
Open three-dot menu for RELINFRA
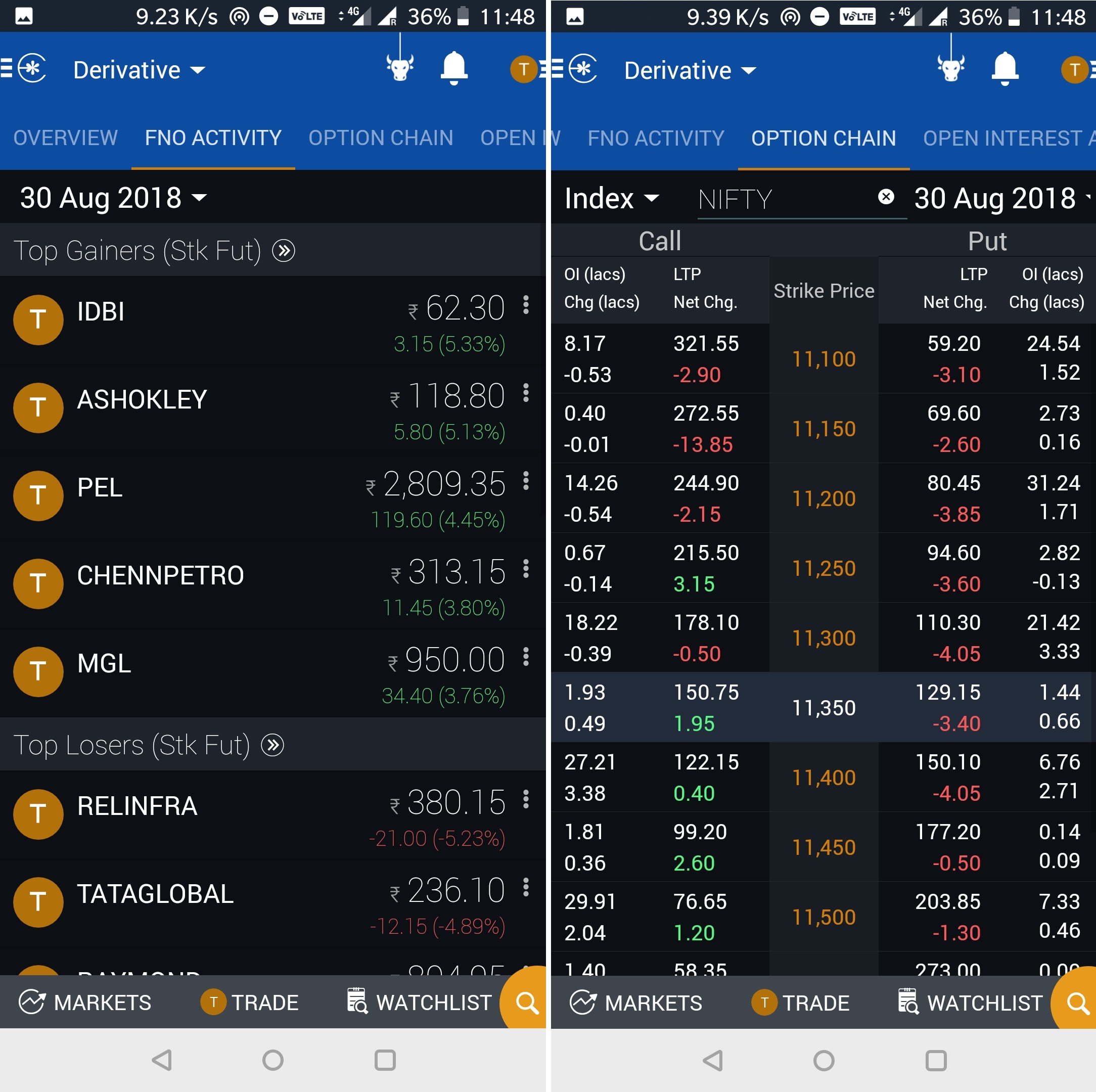coord(526,799)
